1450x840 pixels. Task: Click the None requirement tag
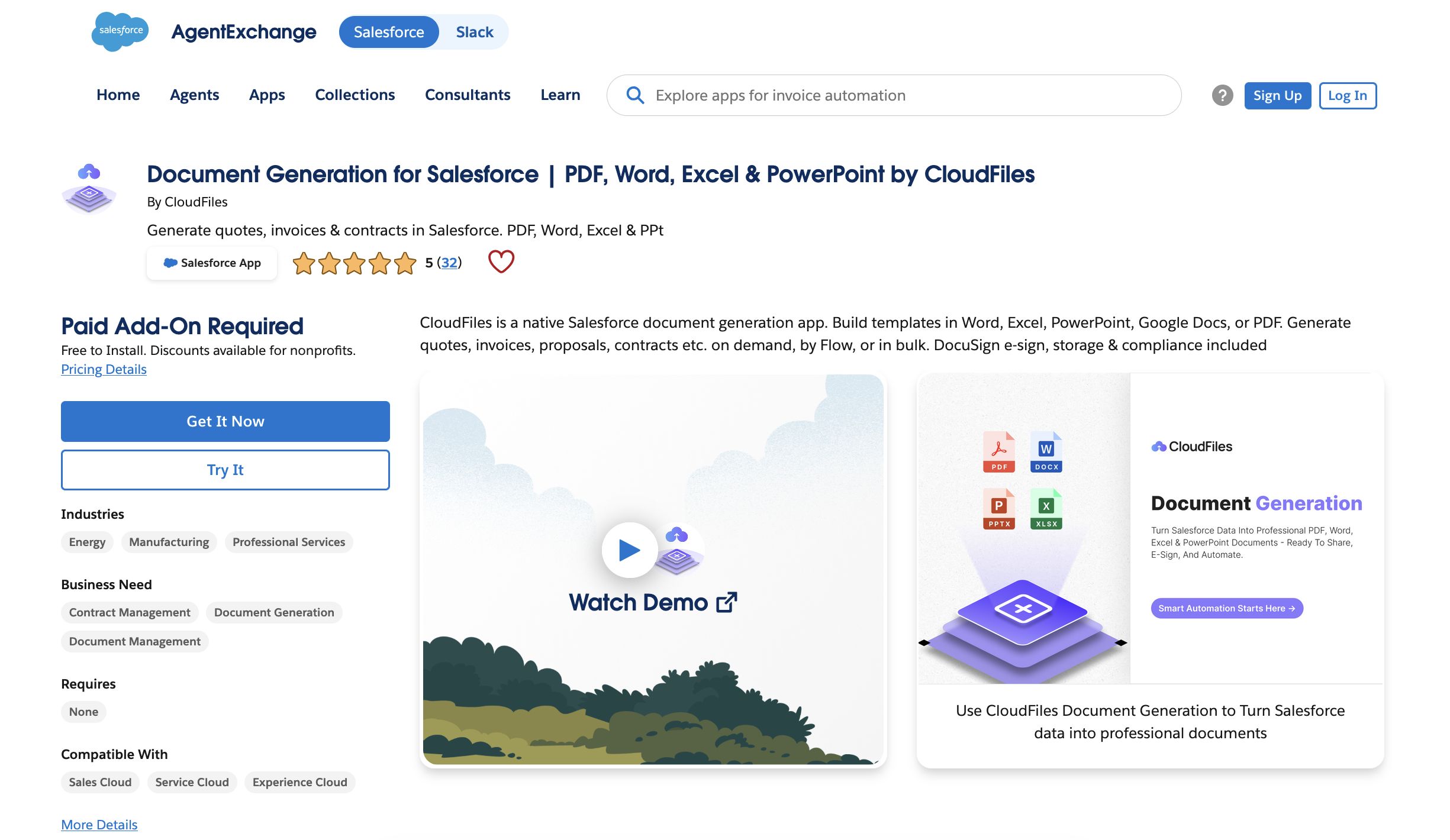[x=83, y=712]
